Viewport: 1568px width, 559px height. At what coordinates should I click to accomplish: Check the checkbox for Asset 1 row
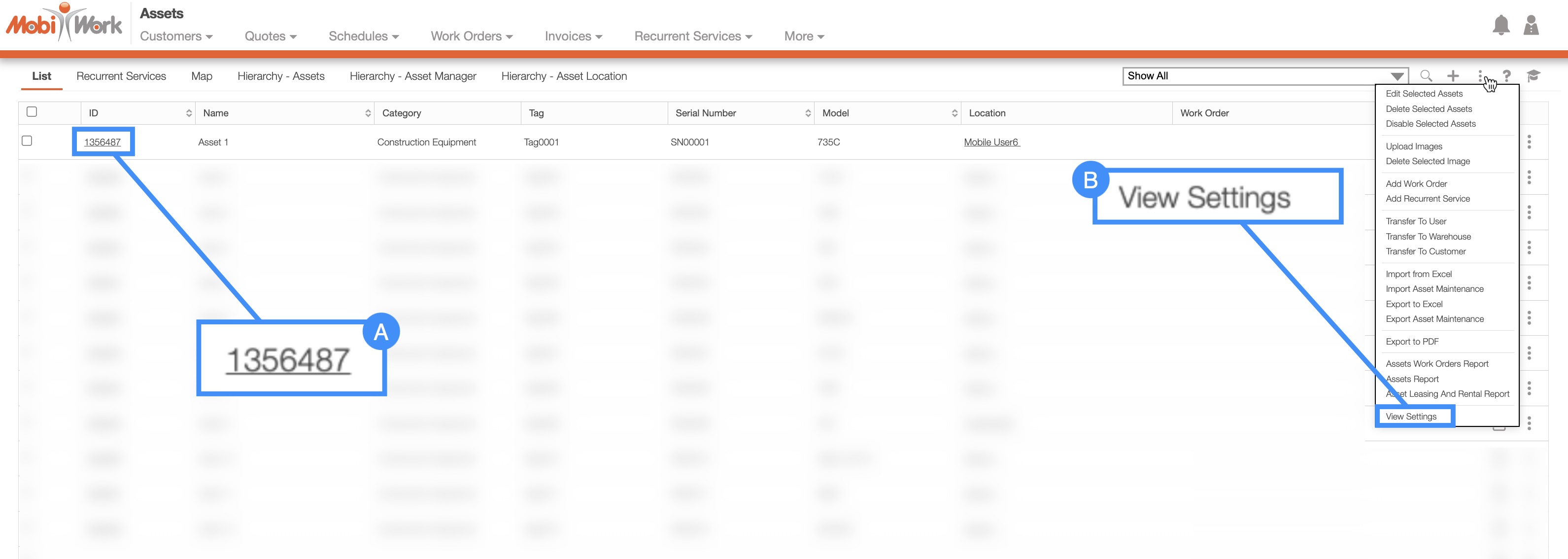[x=27, y=140]
